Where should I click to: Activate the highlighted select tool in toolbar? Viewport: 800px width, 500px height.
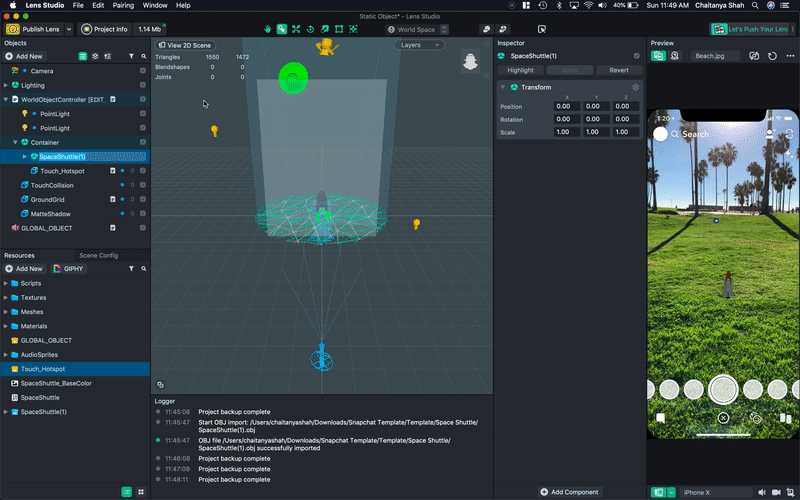click(x=282, y=29)
